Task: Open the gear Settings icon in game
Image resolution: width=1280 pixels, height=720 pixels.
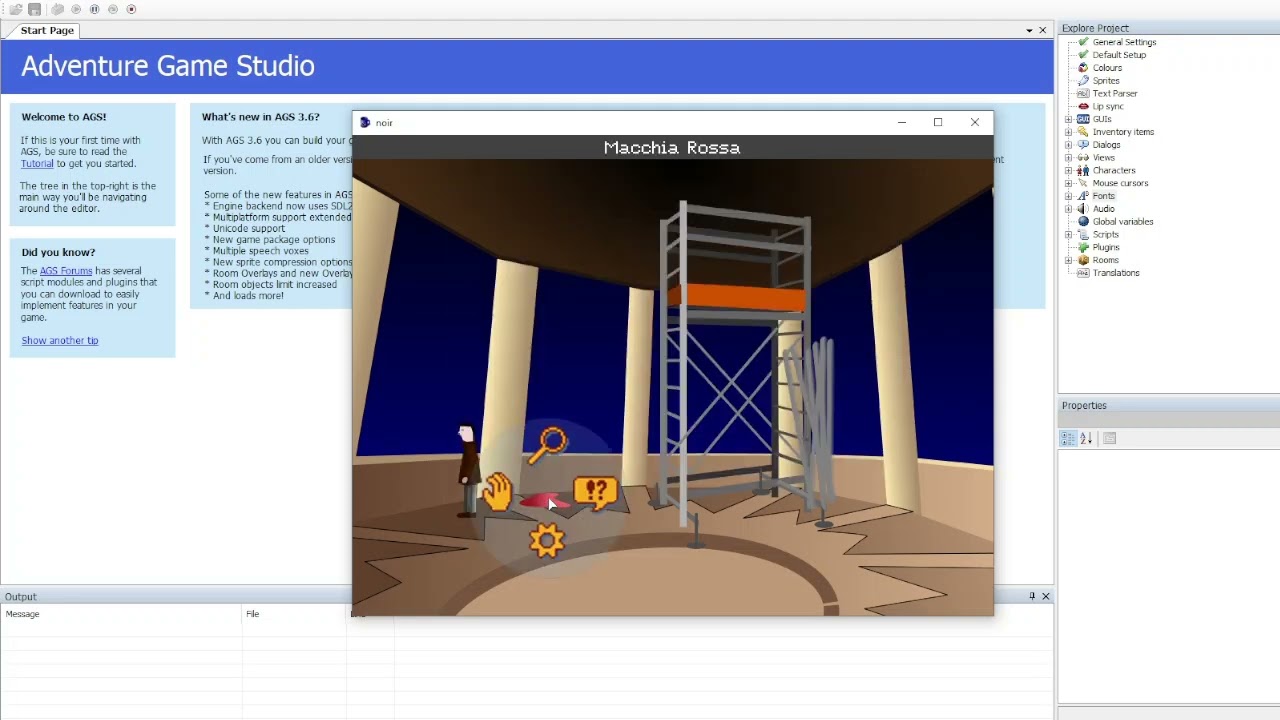Action: 546,541
